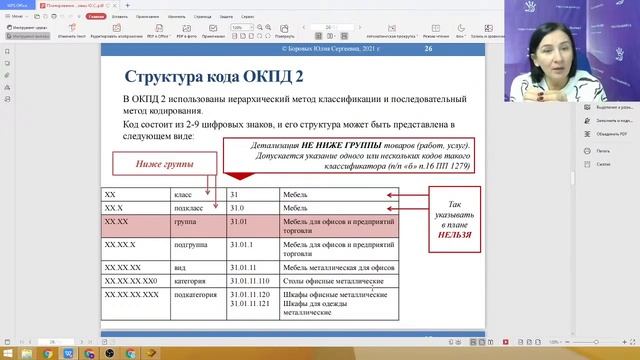Enable Режим чтения reading mode
This screenshot has width=640, height=360.
pos(436,31)
